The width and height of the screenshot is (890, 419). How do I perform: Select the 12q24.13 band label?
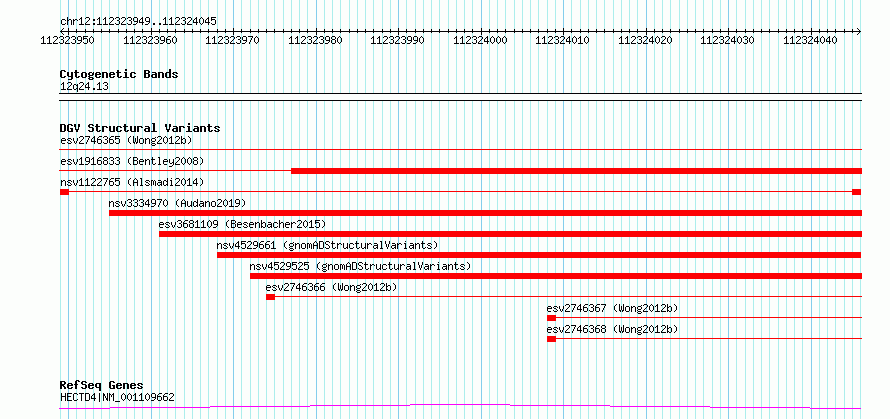click(84, 87)
